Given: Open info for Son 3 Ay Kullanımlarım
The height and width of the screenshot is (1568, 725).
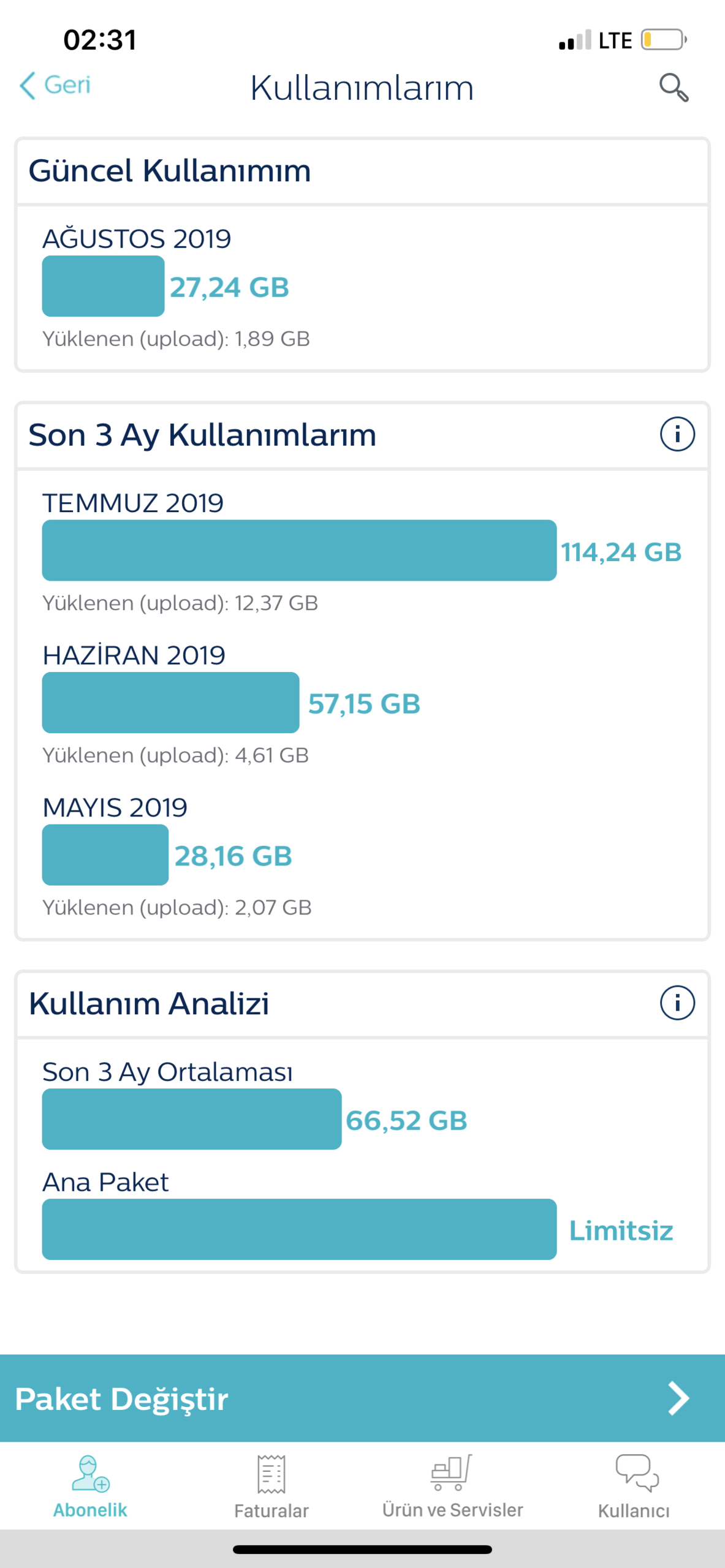Looking at the screenshot, I should coord(677,434).
